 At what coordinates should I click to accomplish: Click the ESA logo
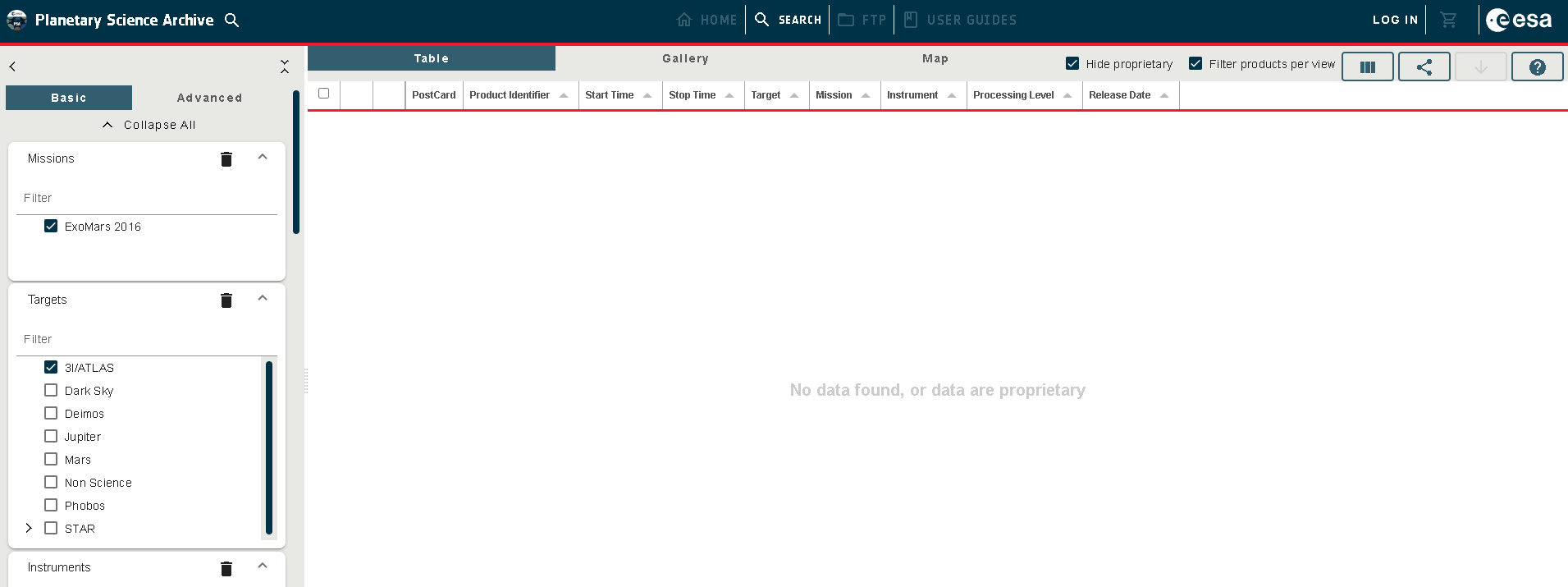pos(1519,20)
